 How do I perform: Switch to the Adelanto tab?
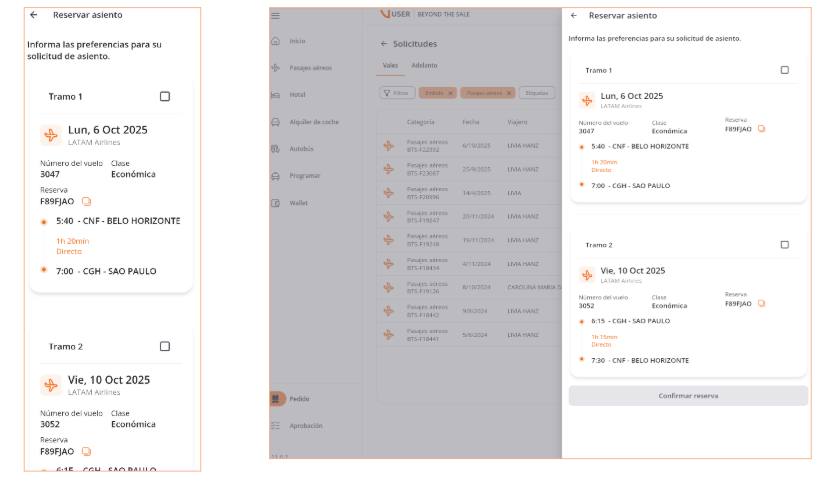point(424,65)
